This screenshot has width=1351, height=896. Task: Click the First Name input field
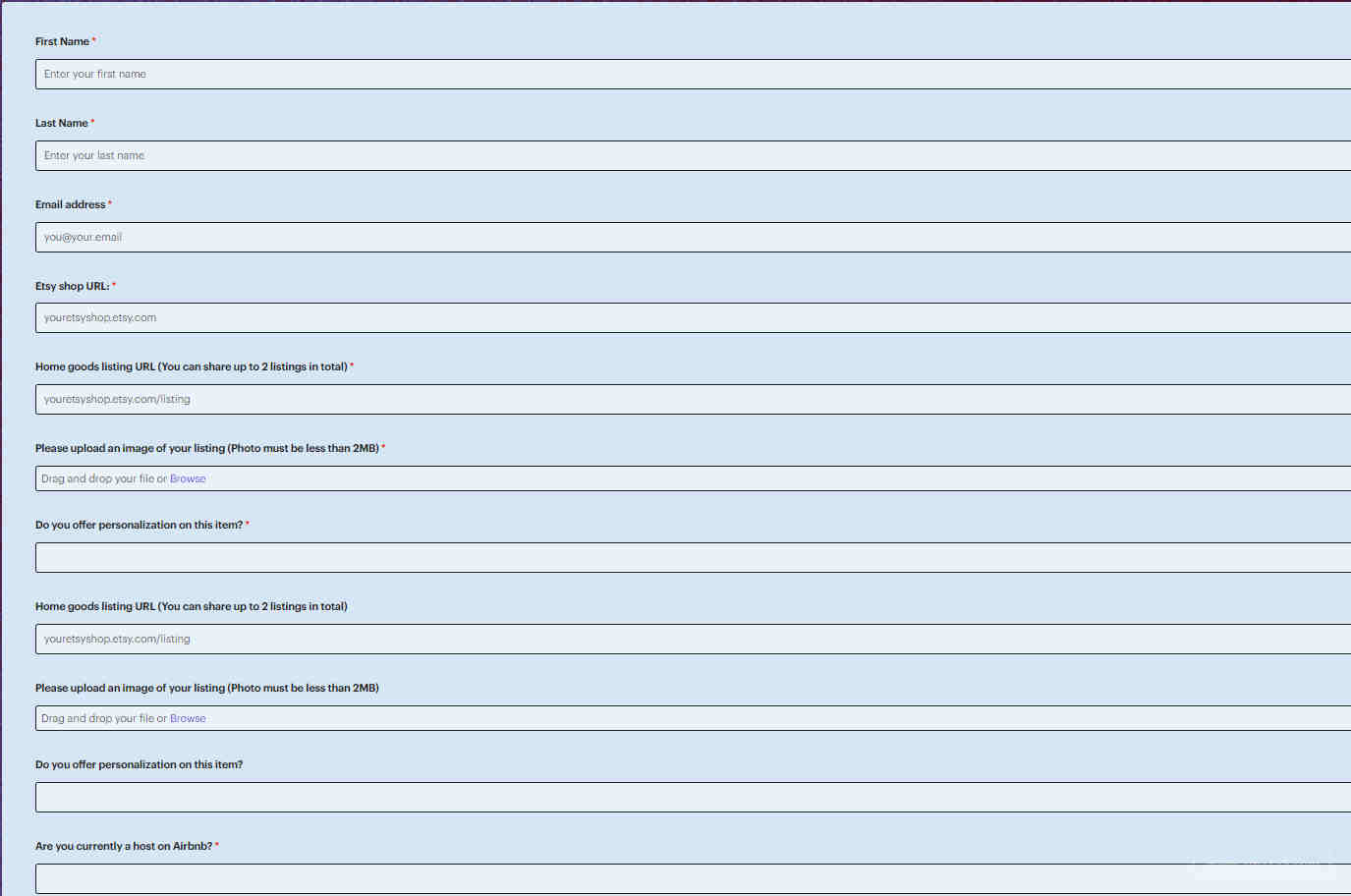688,74
